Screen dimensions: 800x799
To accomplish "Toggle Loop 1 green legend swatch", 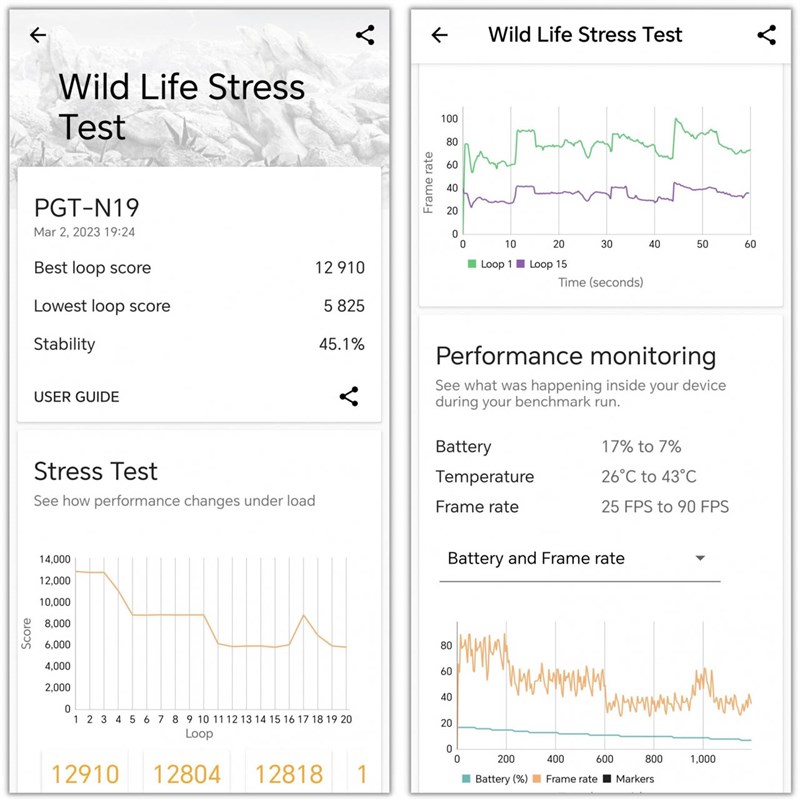I will (x=473, y=264).
